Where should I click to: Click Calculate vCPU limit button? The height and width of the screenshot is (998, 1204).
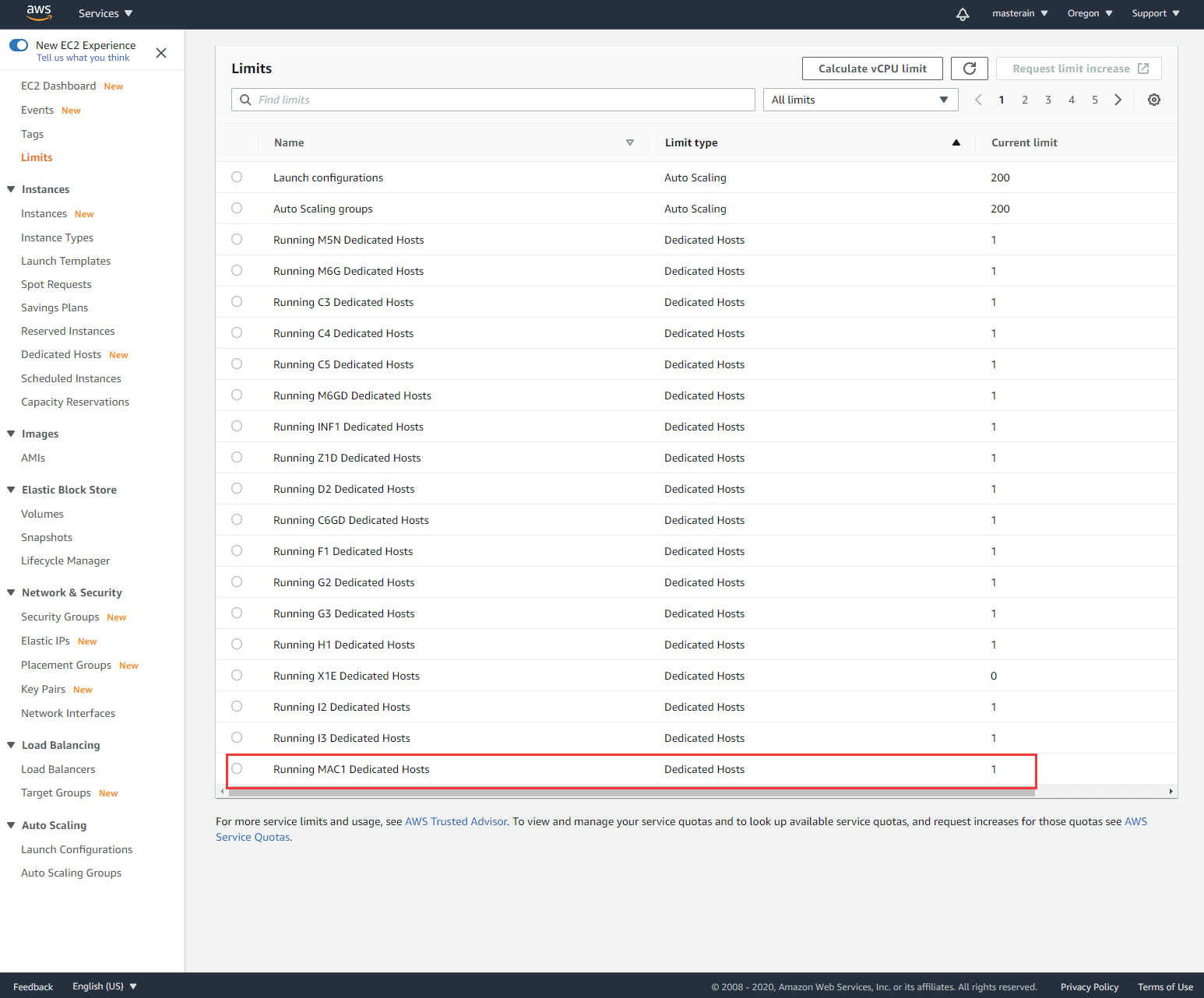[x=872, y=69]
